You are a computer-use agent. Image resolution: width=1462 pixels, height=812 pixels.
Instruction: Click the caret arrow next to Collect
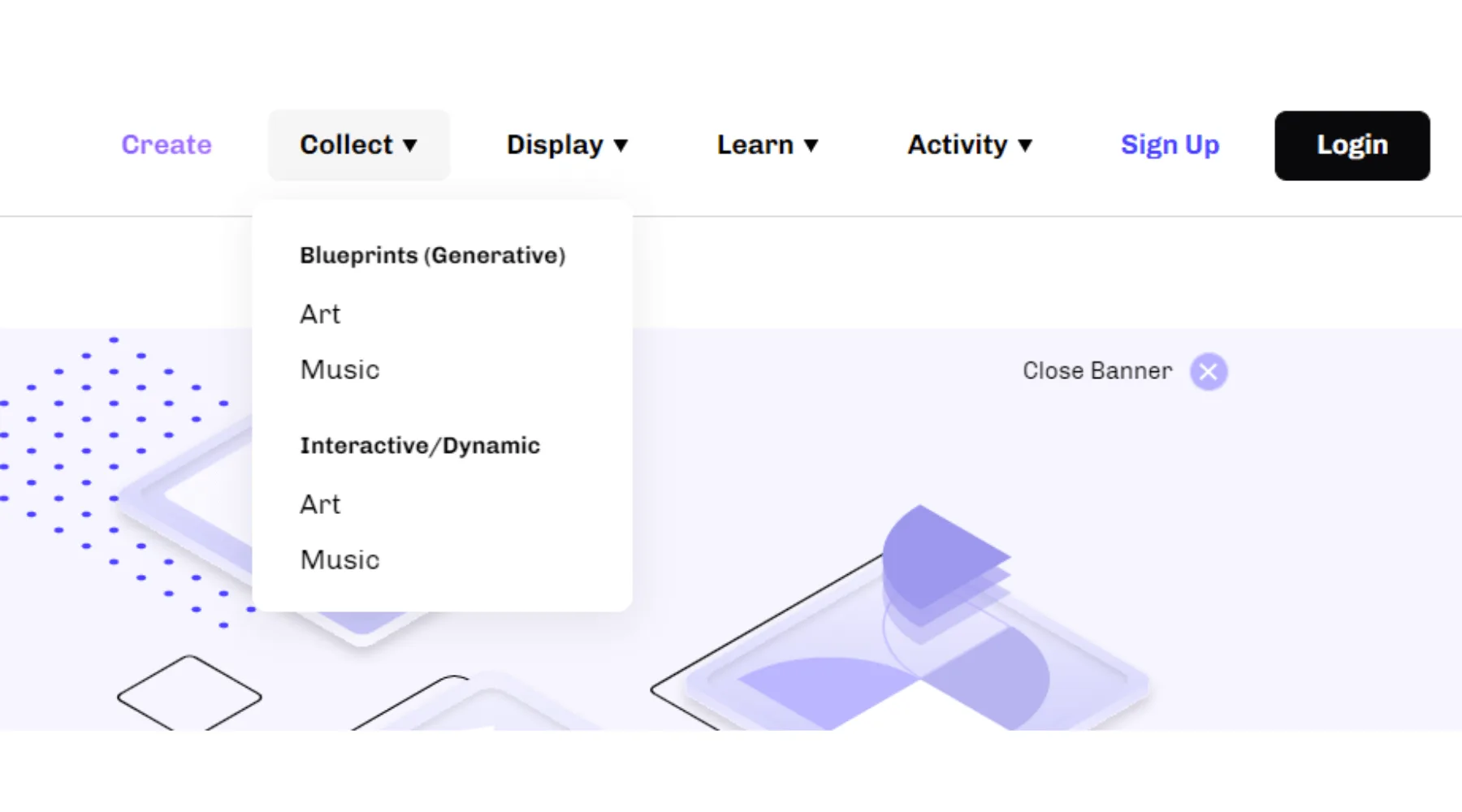(410, 145)
